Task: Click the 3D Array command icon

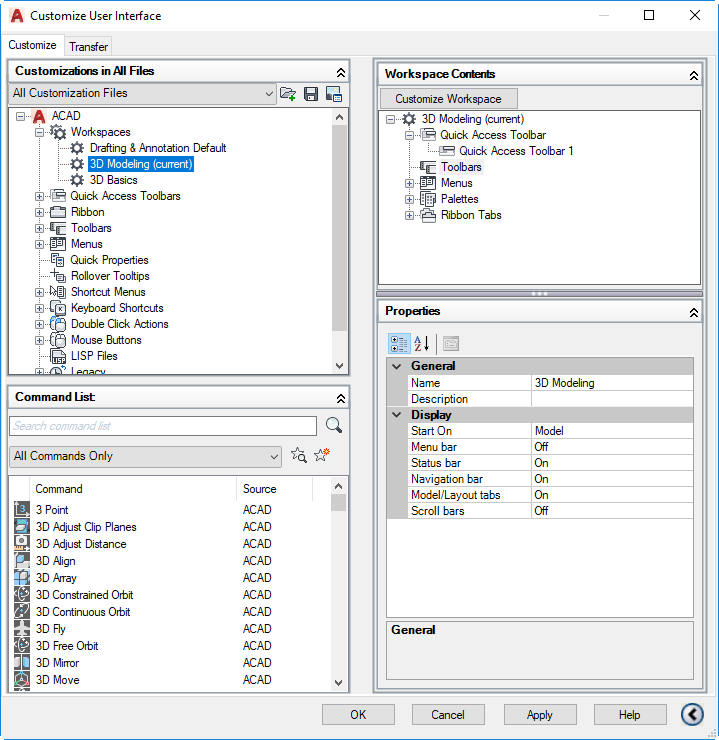Action: pos(22,577)
